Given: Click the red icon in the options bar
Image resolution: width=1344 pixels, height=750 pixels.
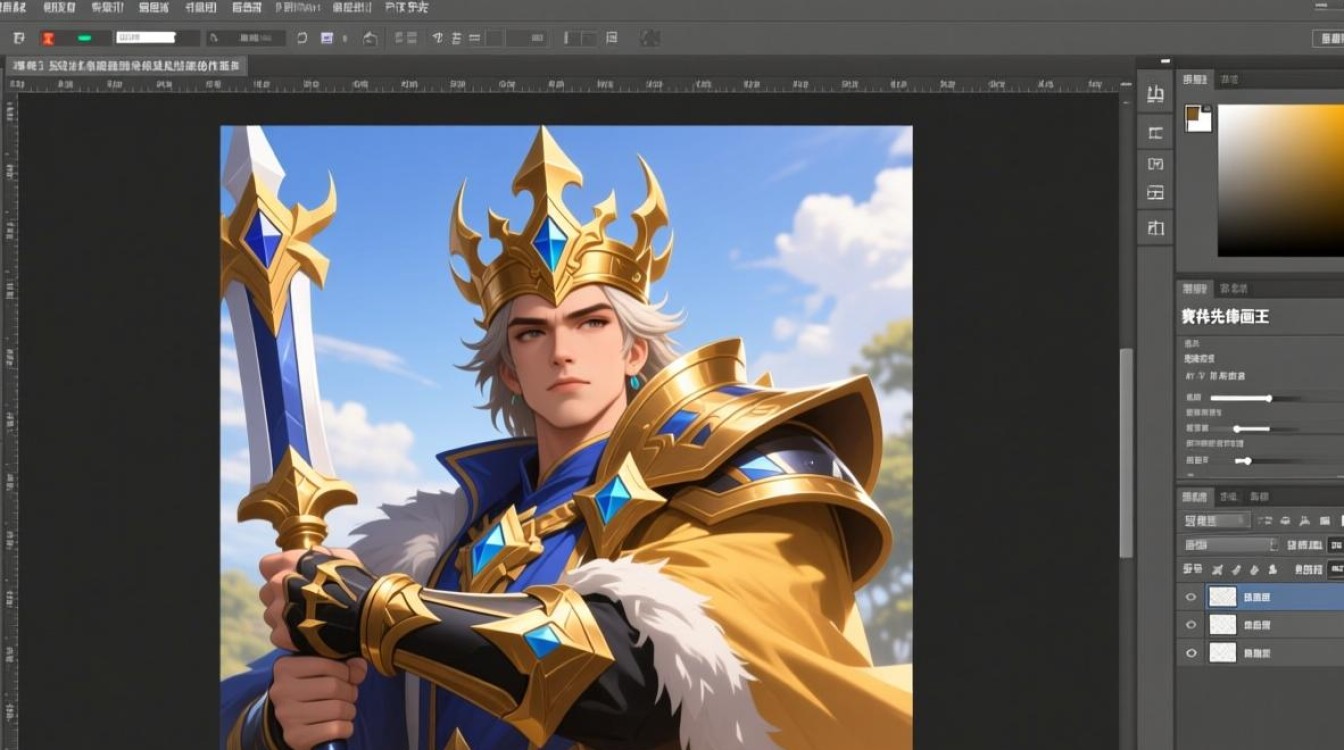Looking at the screenshot, I should pos(47,38).
